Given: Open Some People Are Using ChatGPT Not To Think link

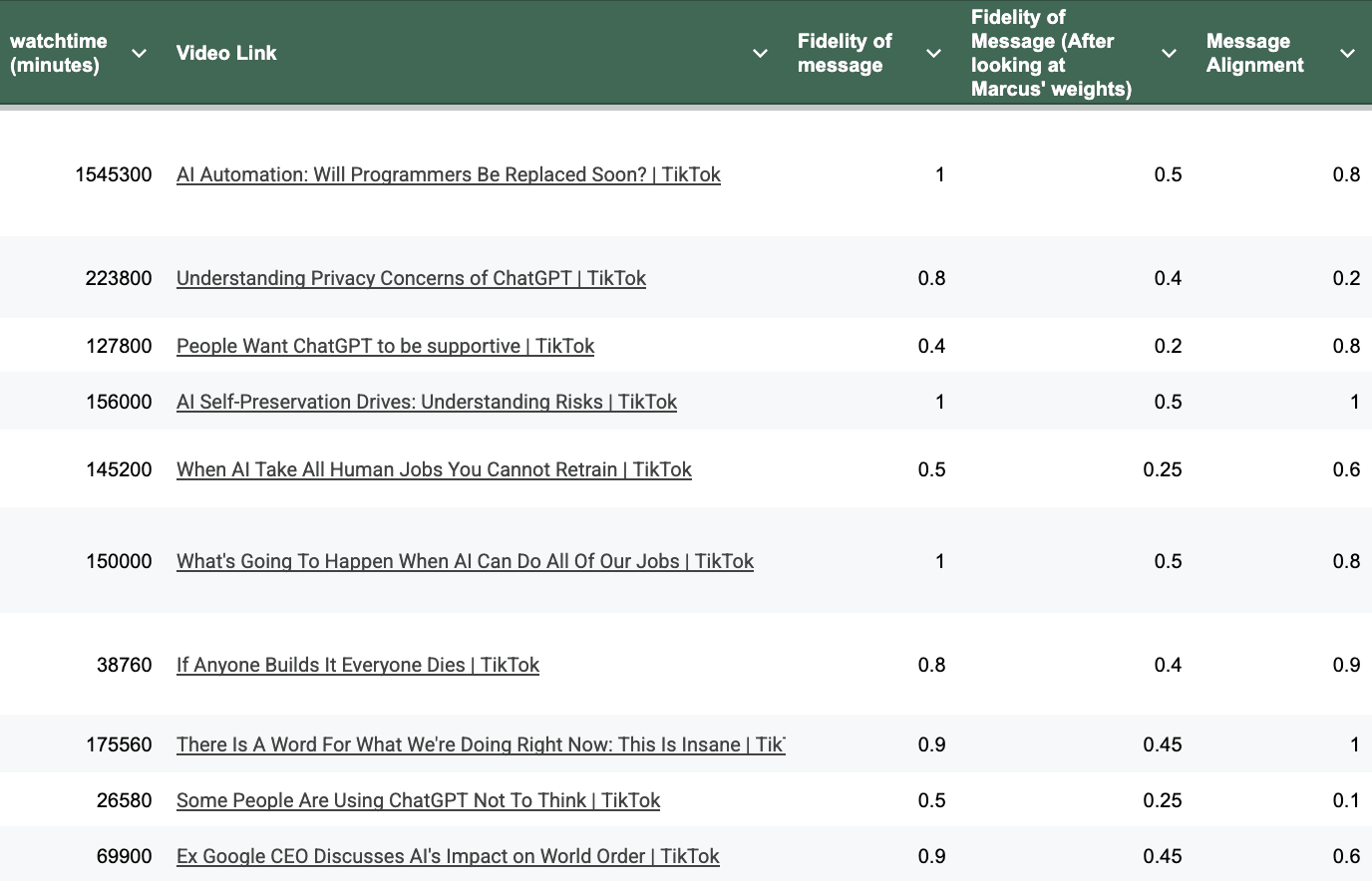Looking at the screenshot, I should [418, 800].
